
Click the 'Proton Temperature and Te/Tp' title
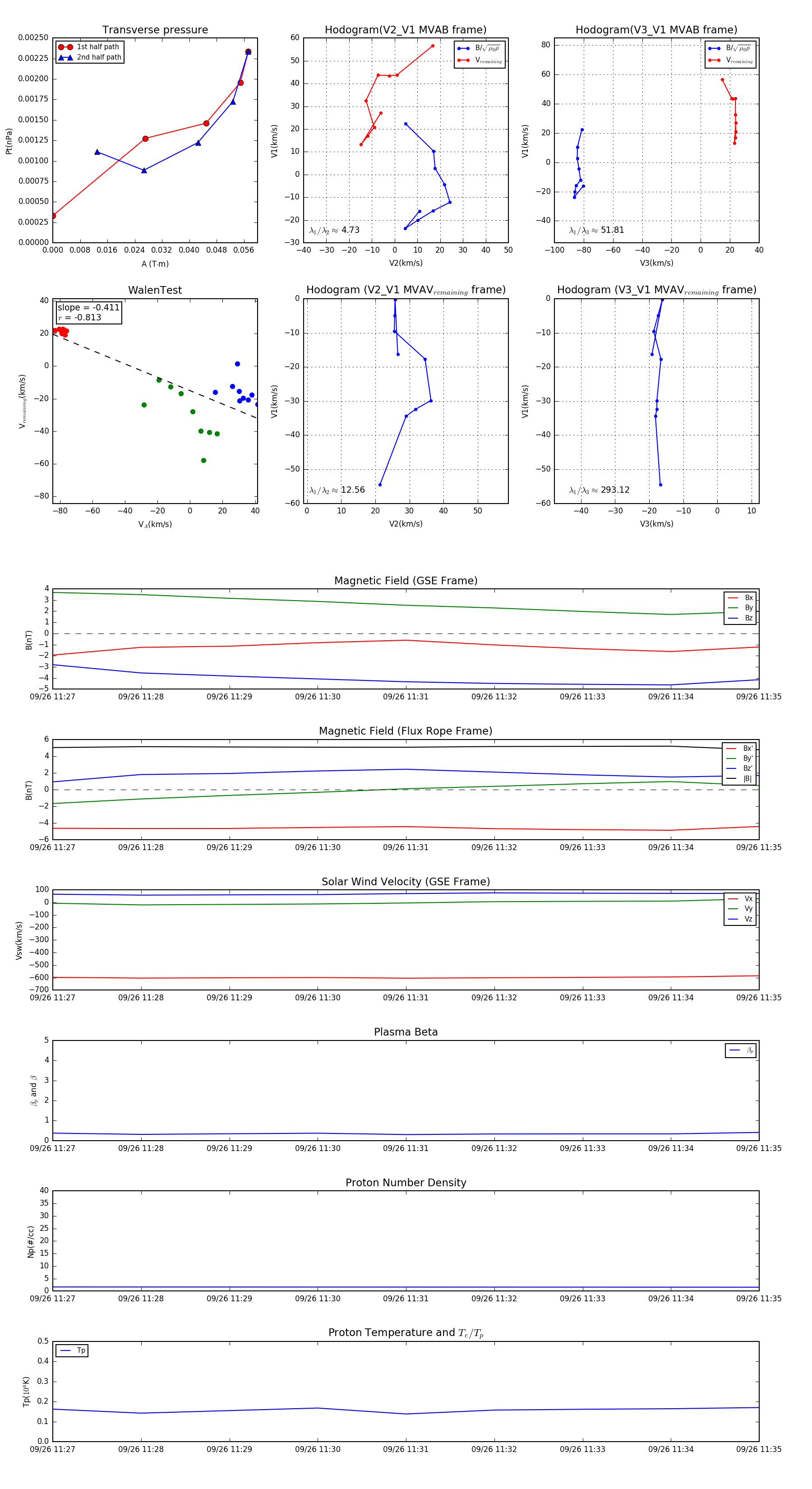click(406, 1333)
